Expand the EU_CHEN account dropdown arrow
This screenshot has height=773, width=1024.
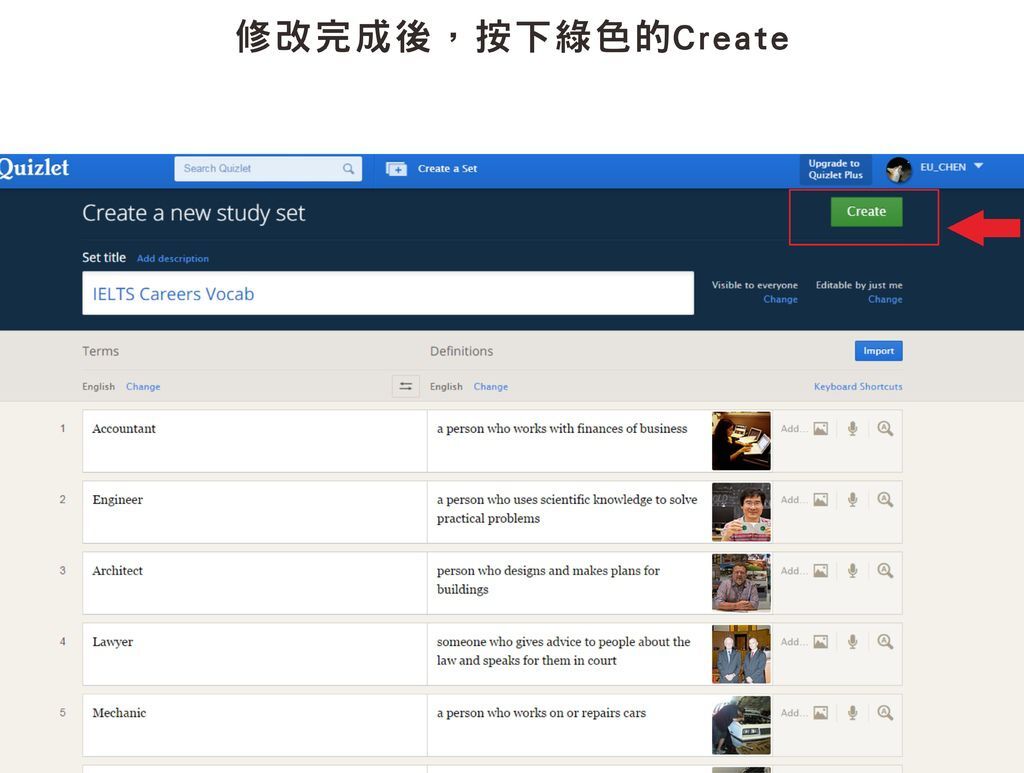[x=978, y=166]
